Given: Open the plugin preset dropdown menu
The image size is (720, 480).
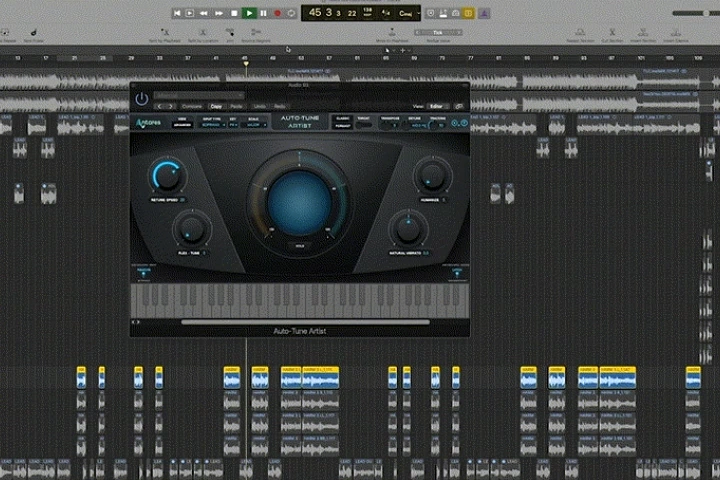Looking at the screenshot, I should click(199, 95).
